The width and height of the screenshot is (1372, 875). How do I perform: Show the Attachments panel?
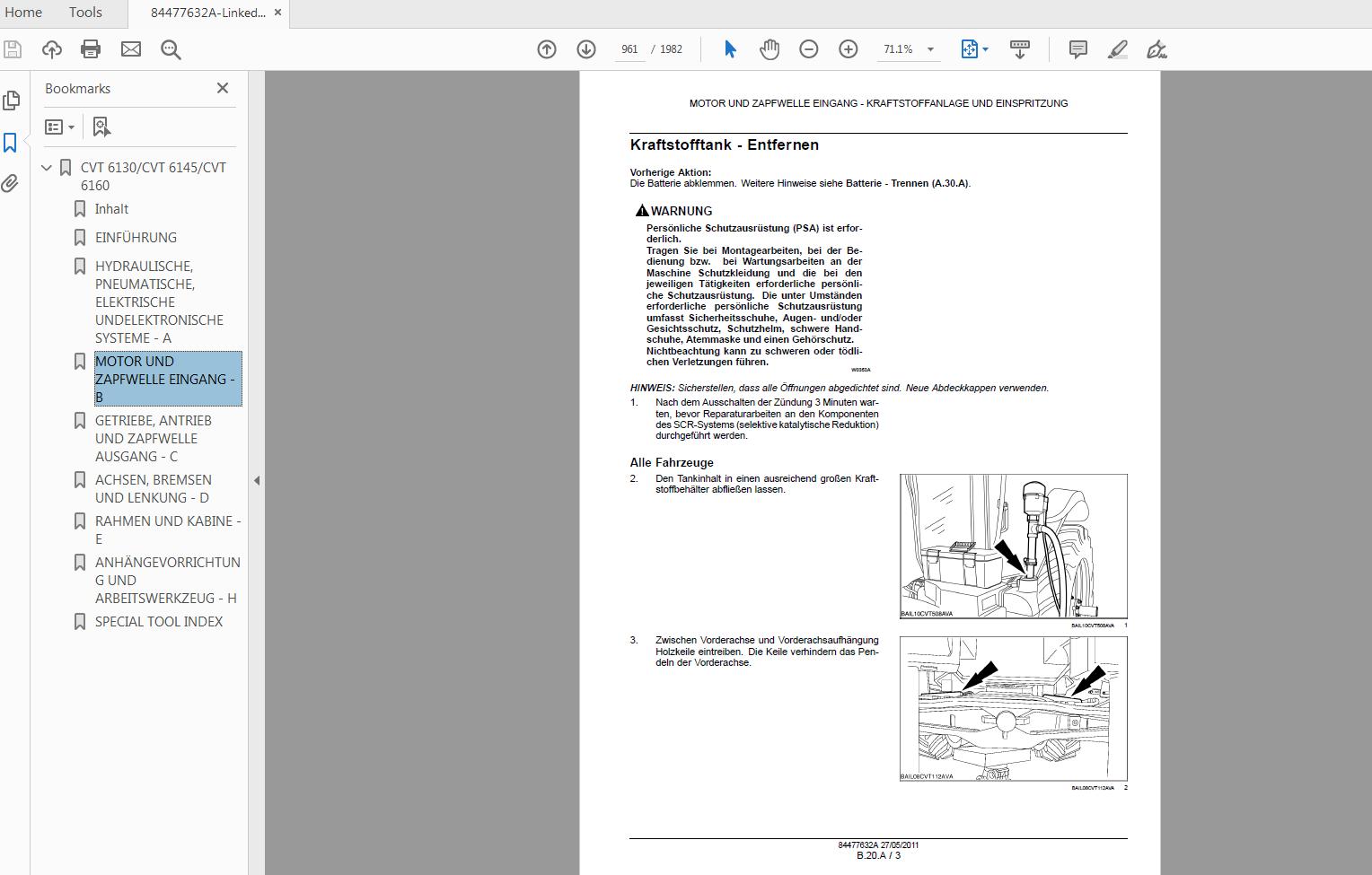[12, 184]
